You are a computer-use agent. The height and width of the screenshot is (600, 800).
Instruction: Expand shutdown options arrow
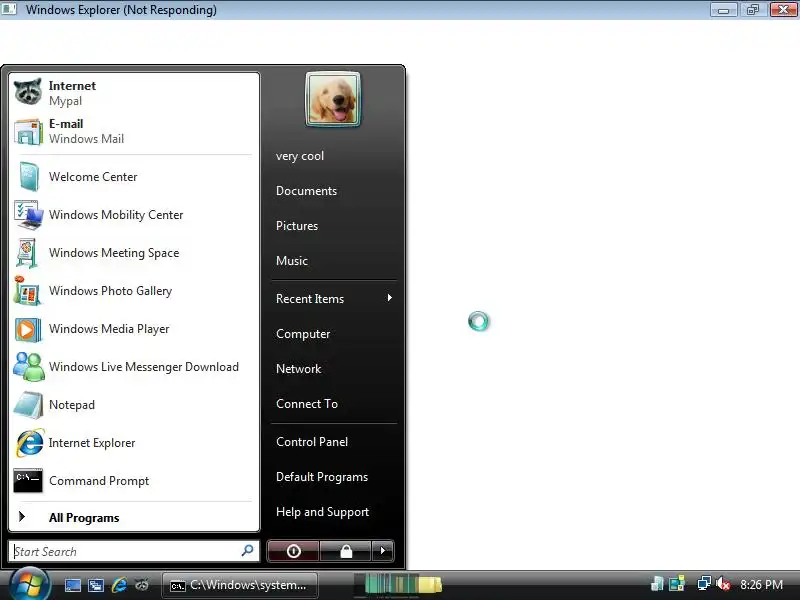383,551
